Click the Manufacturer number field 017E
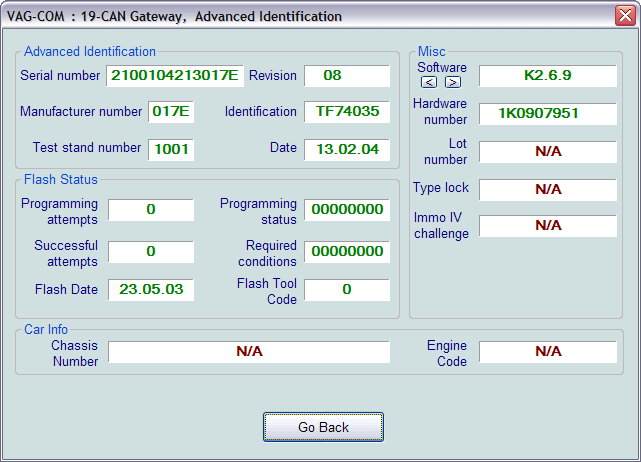 [x=171, y=112]
